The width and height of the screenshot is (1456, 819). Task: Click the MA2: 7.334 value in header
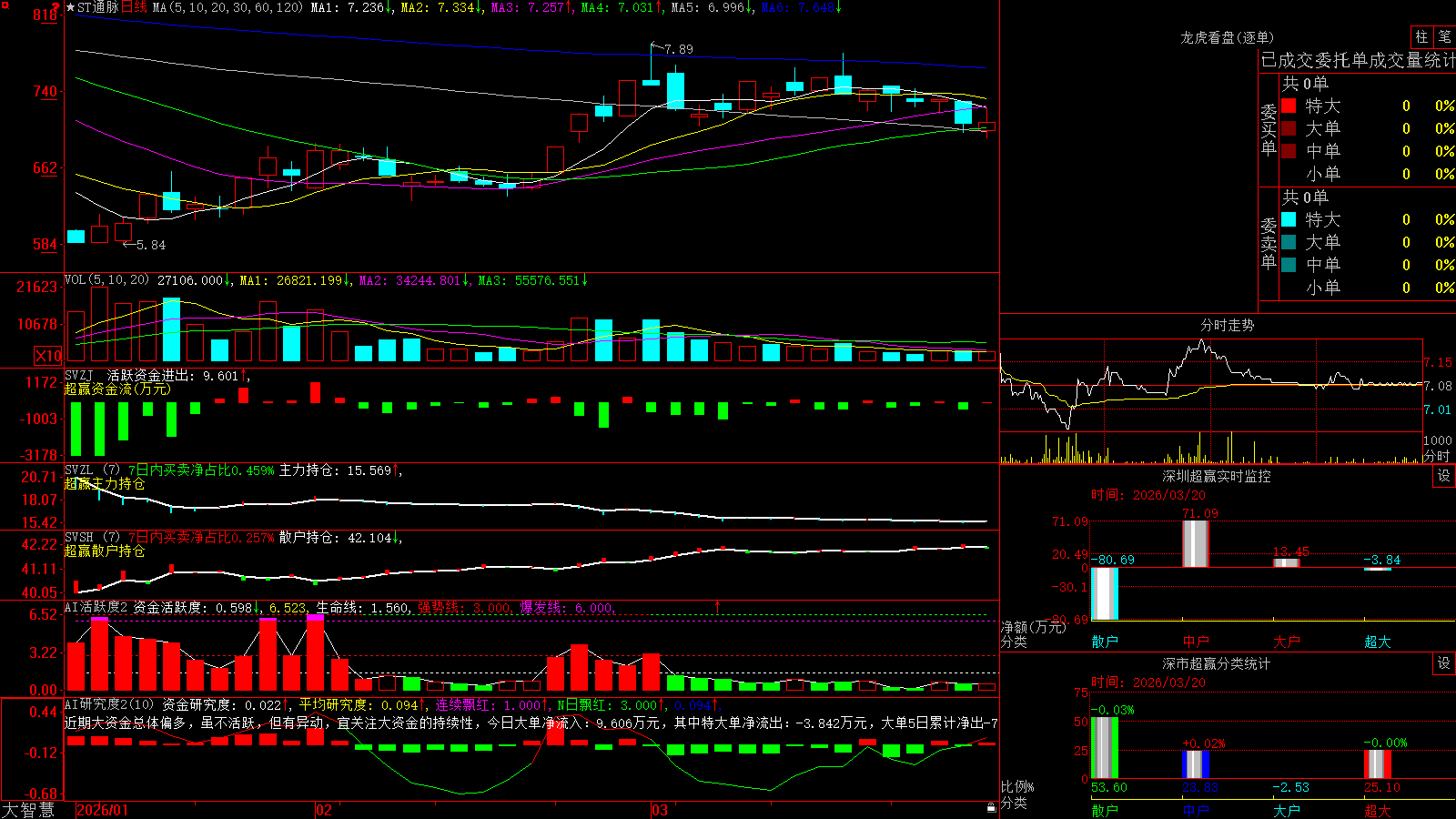[438, 7]
